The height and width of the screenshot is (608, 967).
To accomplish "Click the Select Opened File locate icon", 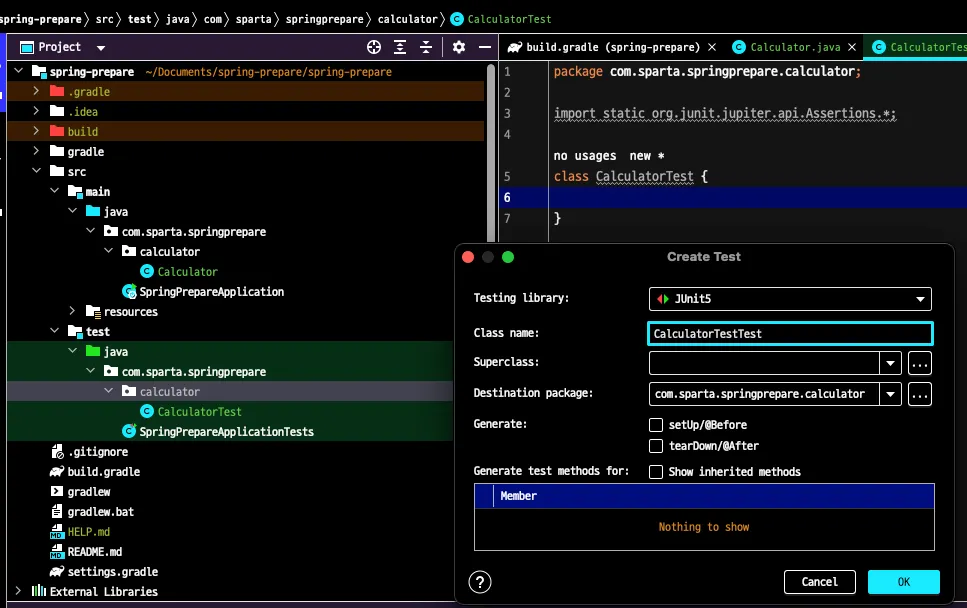I will click(x=374, y=47).
